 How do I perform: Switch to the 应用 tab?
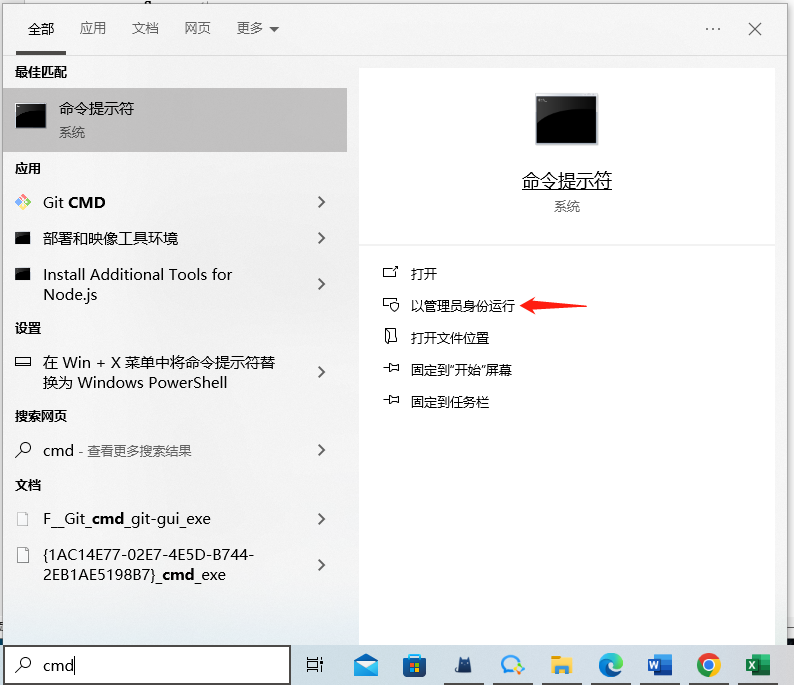(x=93, y=28)
